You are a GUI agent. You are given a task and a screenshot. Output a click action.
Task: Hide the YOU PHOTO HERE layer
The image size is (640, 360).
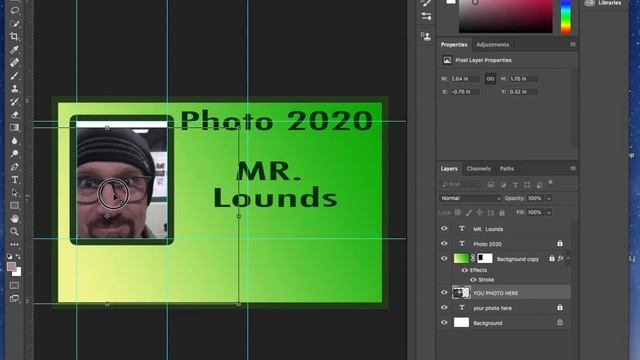coord(444,292)
